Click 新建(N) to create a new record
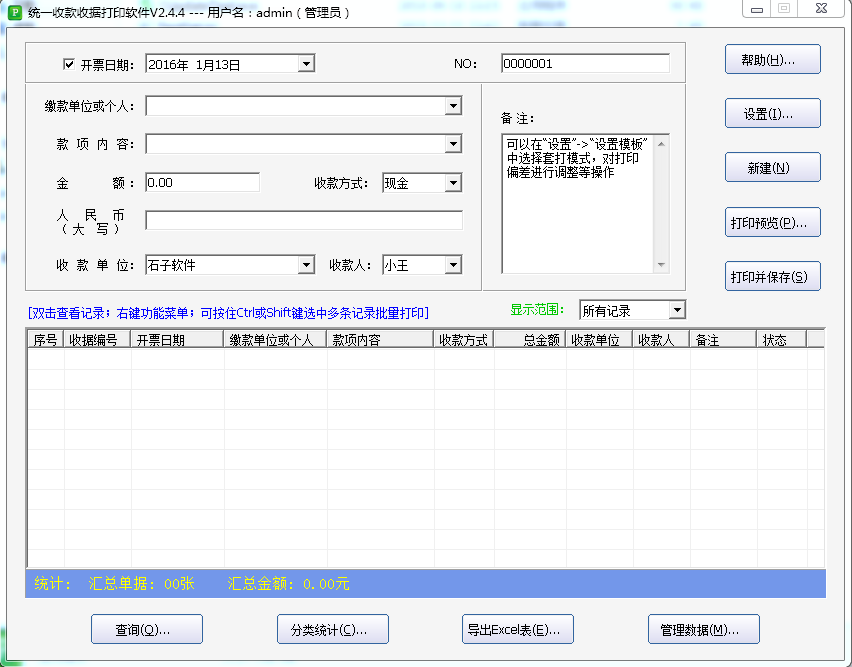This screenshot has height=667, width=852. coord(772,166)
